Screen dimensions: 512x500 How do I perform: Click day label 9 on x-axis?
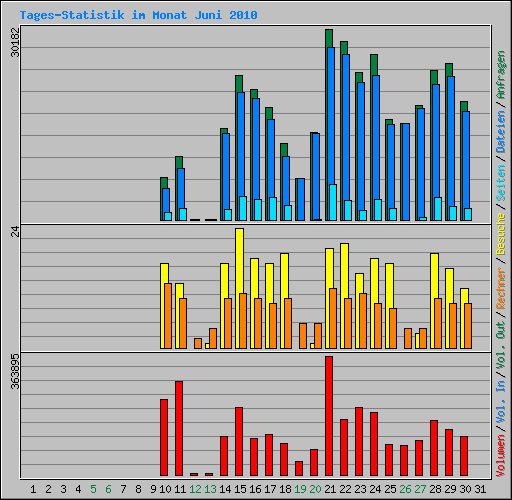153,489
